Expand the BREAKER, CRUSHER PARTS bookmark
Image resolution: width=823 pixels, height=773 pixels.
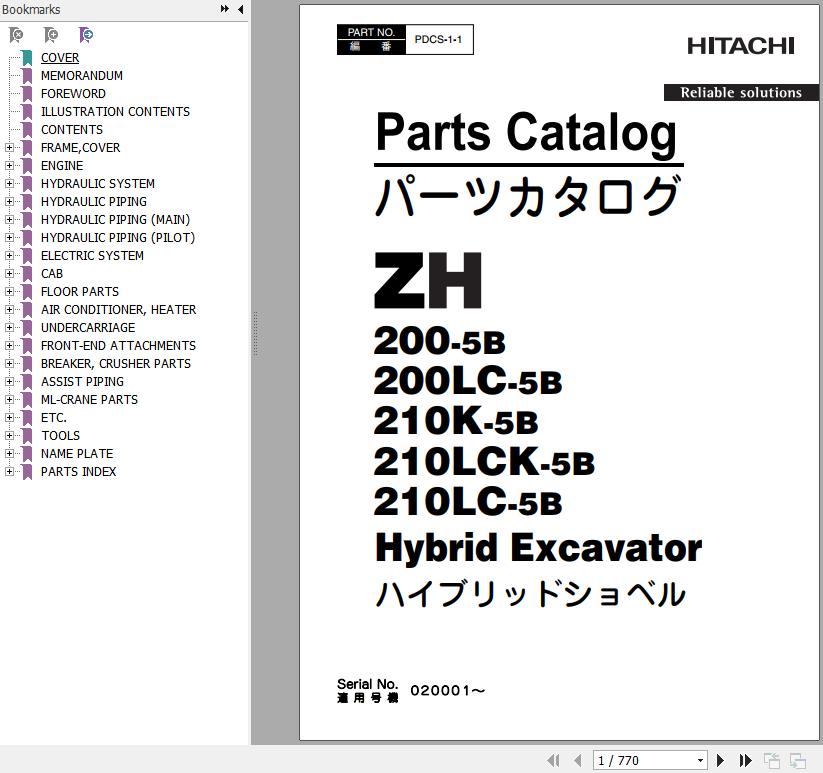tap(9, 364)
